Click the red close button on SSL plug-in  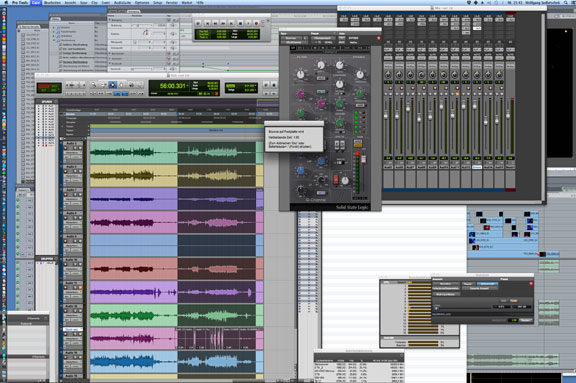379,38
